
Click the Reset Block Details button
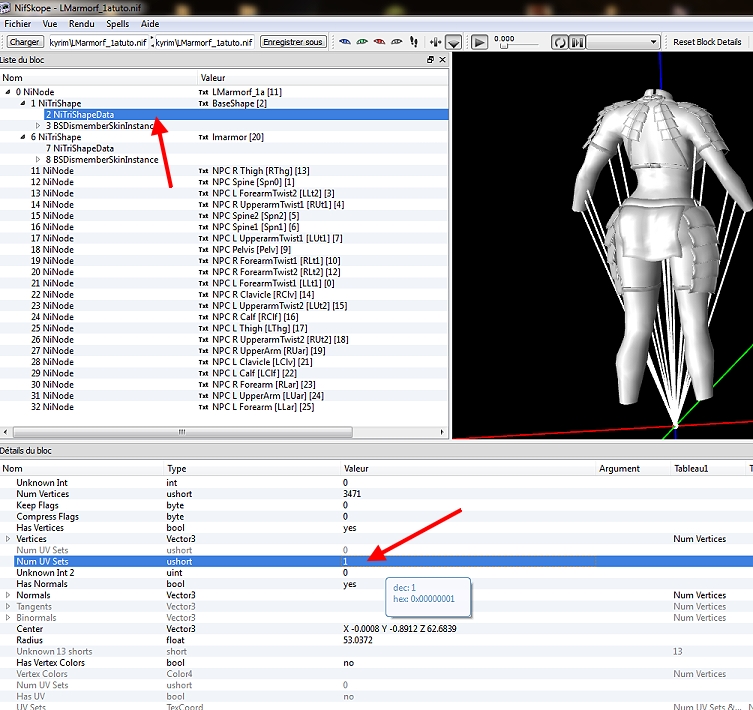click(x=707, y=42)
